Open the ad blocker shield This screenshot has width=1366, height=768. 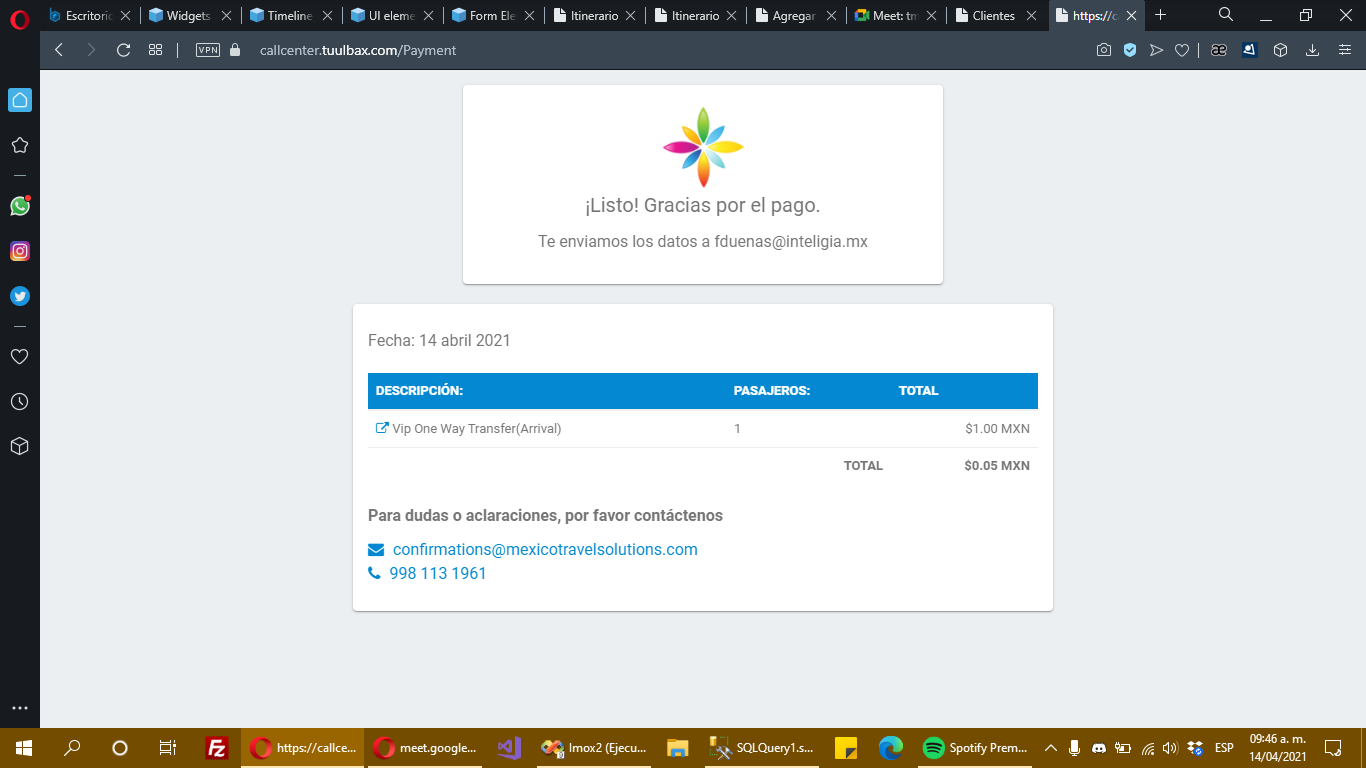(x=1130, y=50)
